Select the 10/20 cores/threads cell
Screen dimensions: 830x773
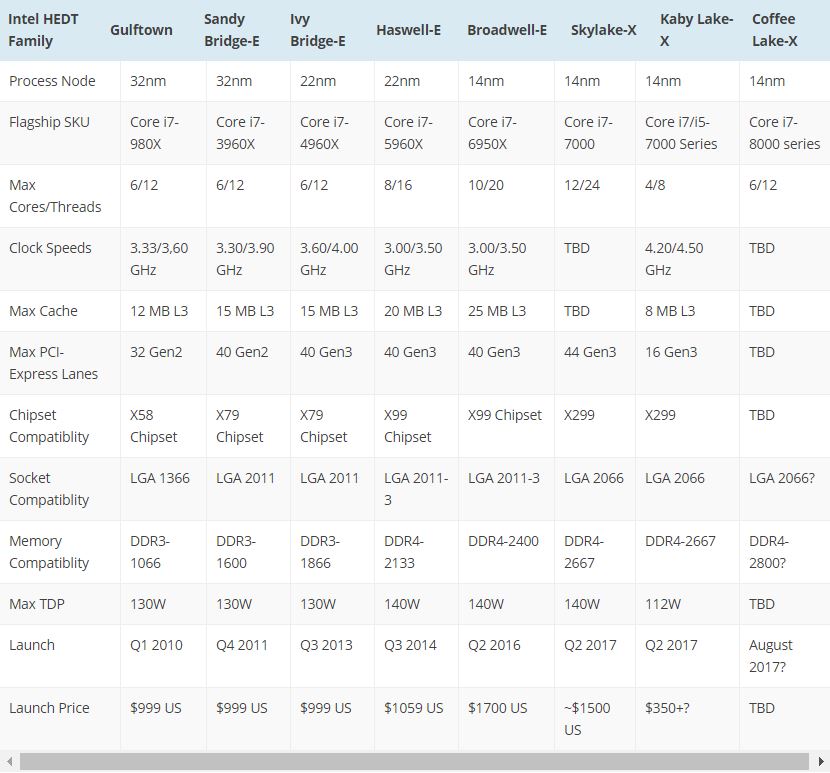(x=487, y=185)
